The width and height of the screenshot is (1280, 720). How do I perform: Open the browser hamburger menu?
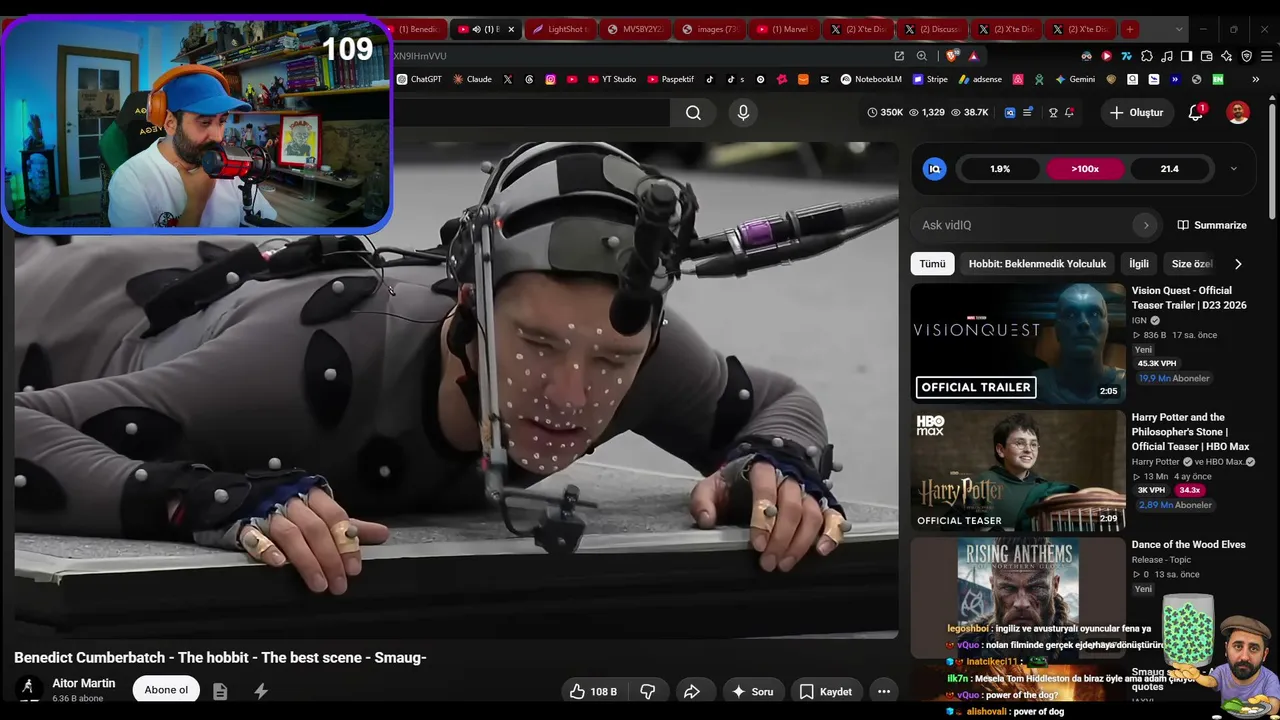click(x=1265, y=56)
